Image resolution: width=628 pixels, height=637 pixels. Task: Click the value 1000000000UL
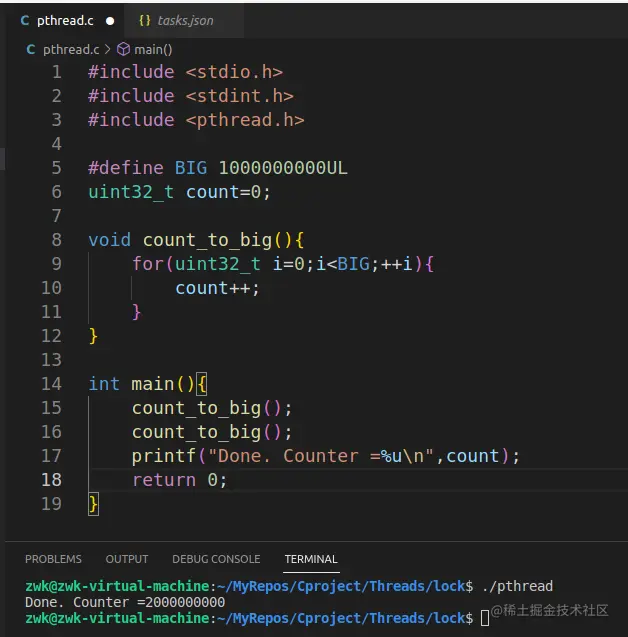tap(283, 168)
